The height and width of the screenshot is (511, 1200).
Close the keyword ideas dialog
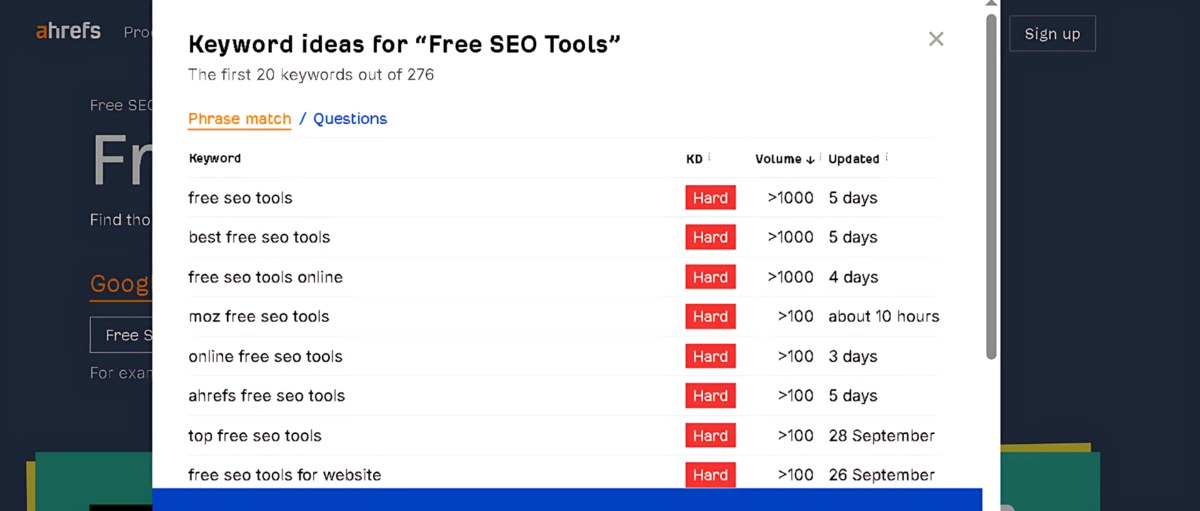point(936,39)
